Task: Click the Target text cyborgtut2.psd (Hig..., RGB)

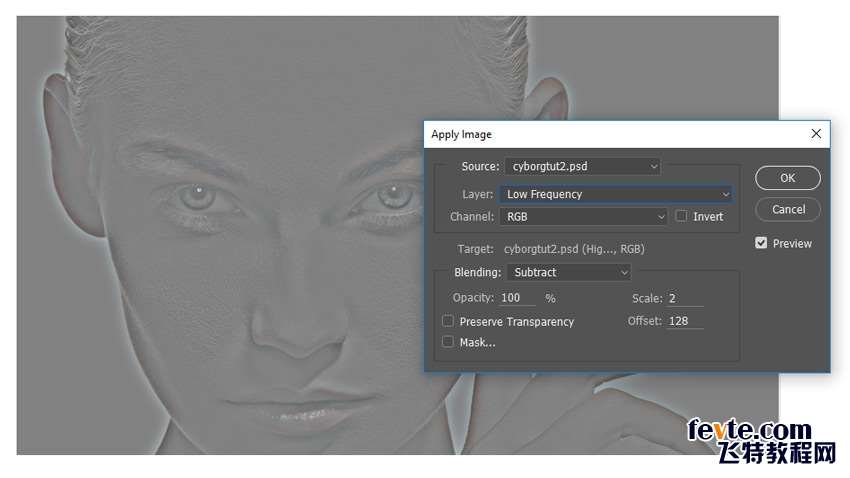Action: 574,249
